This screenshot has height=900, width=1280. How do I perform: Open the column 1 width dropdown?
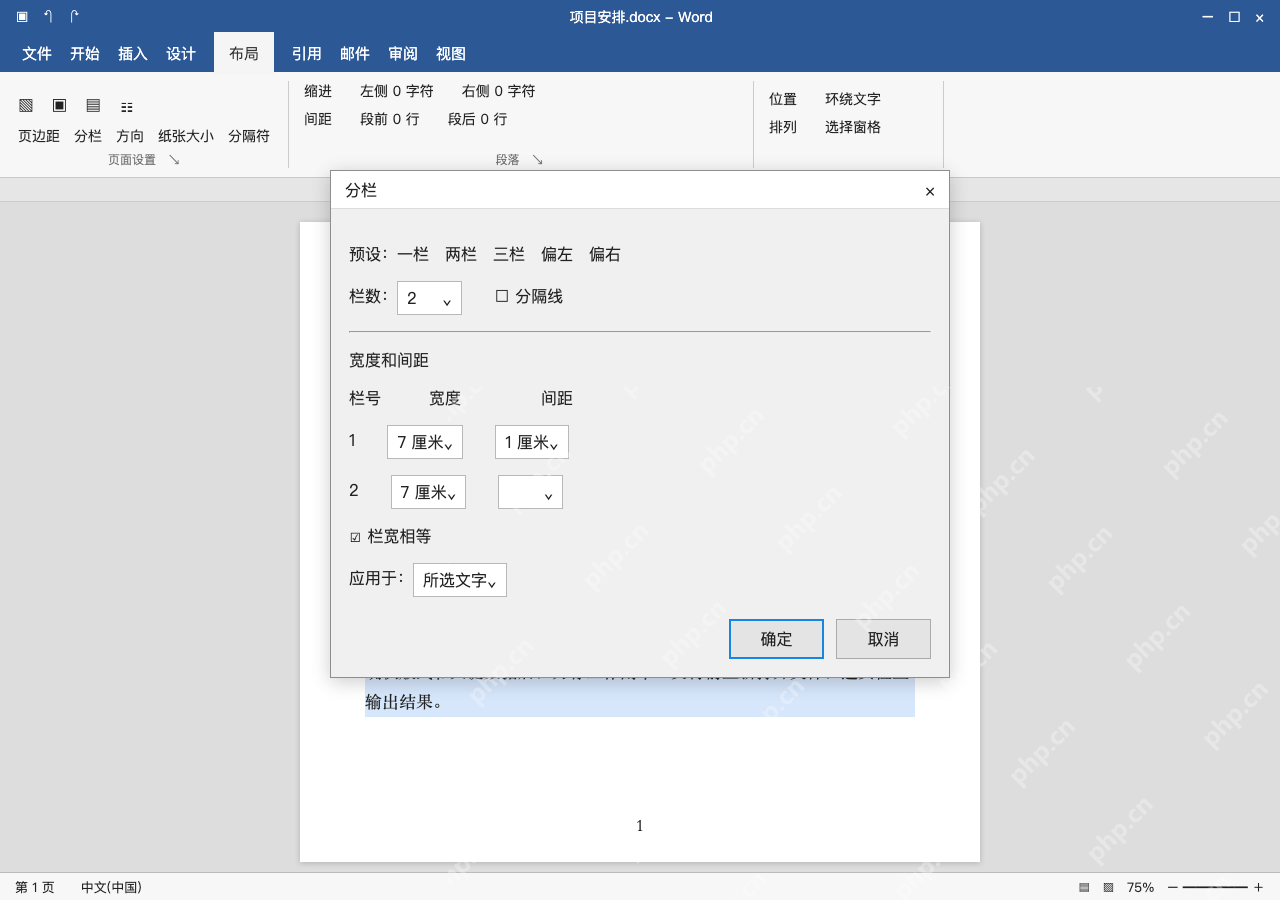coord(424,442)
